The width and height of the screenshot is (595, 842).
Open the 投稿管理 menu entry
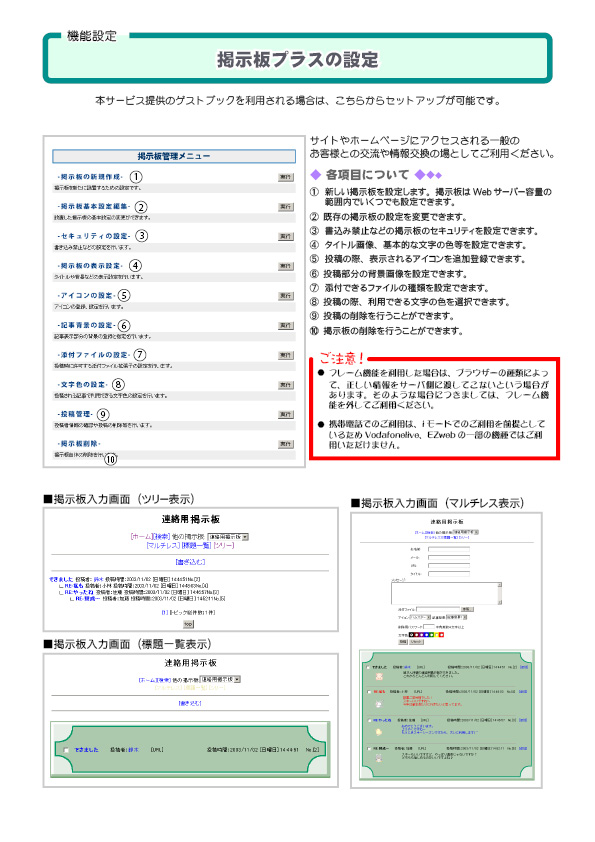tap(75, 414)
